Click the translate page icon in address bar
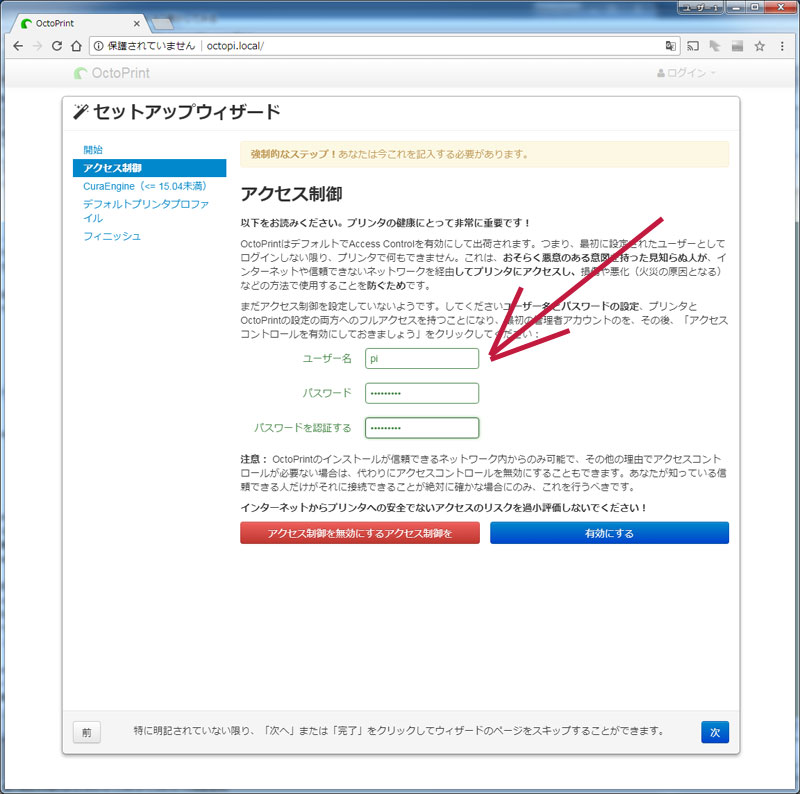800x794 pixels. pyautogui.click(x=670, y=46)
